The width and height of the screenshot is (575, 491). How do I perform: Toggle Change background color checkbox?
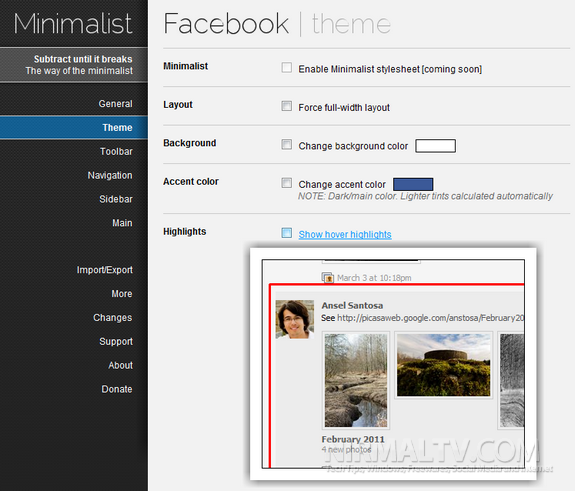tap(286, 144)
